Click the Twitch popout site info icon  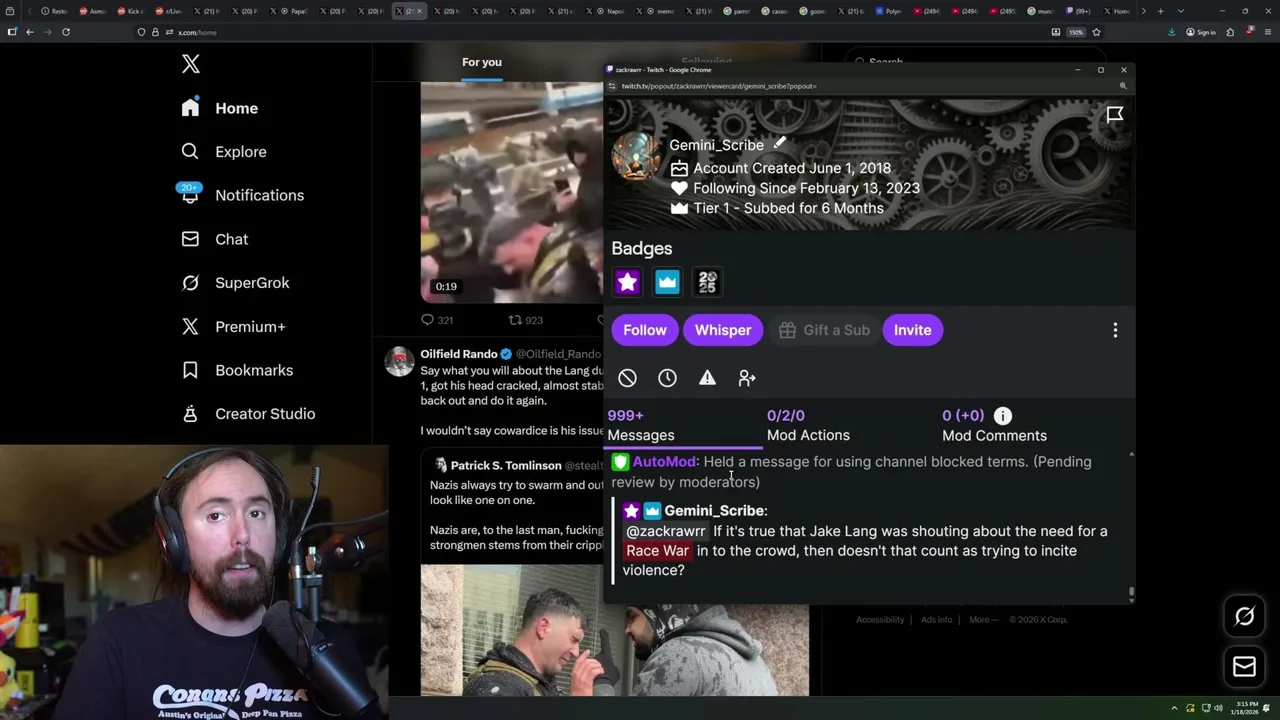[612, 86]
